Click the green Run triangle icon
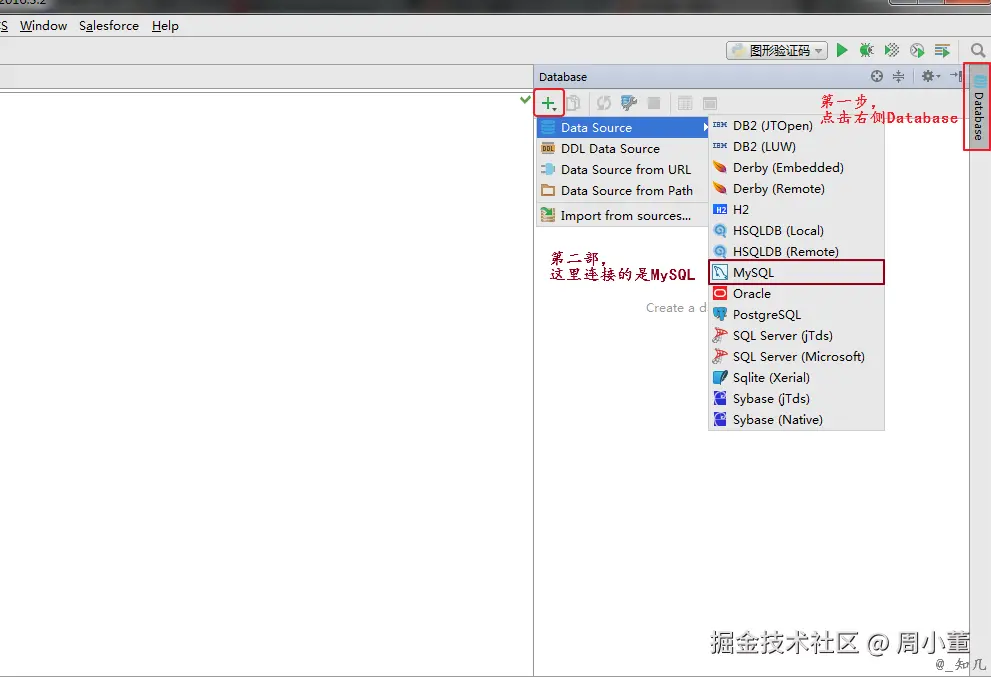This screenshot has height=677, width=991. click(842, 50)
